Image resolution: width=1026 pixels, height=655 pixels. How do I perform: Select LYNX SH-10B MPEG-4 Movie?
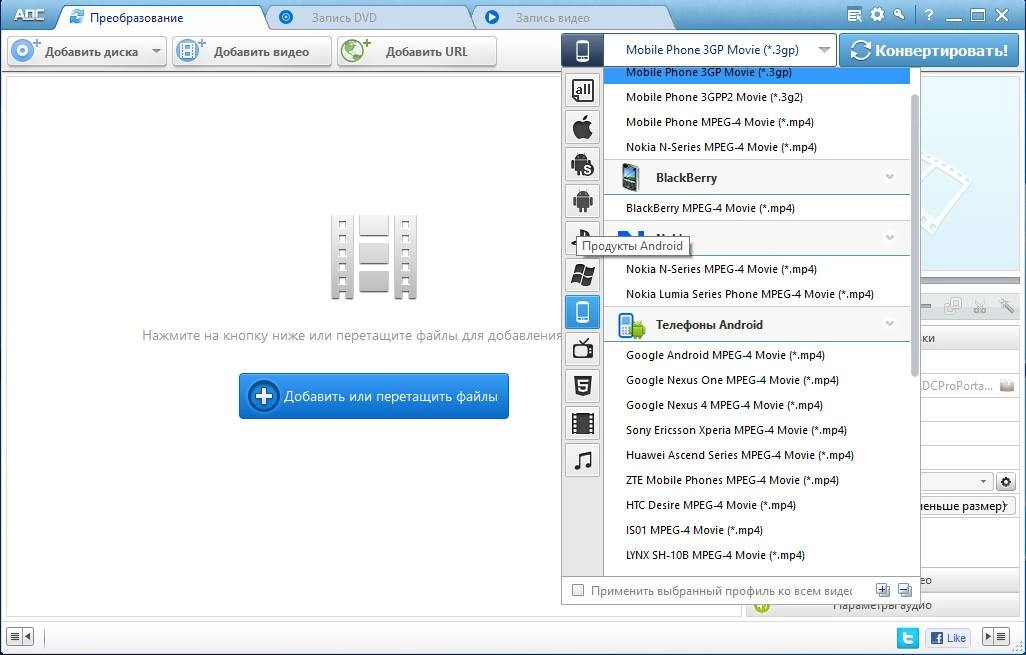(x=756, y=555)
